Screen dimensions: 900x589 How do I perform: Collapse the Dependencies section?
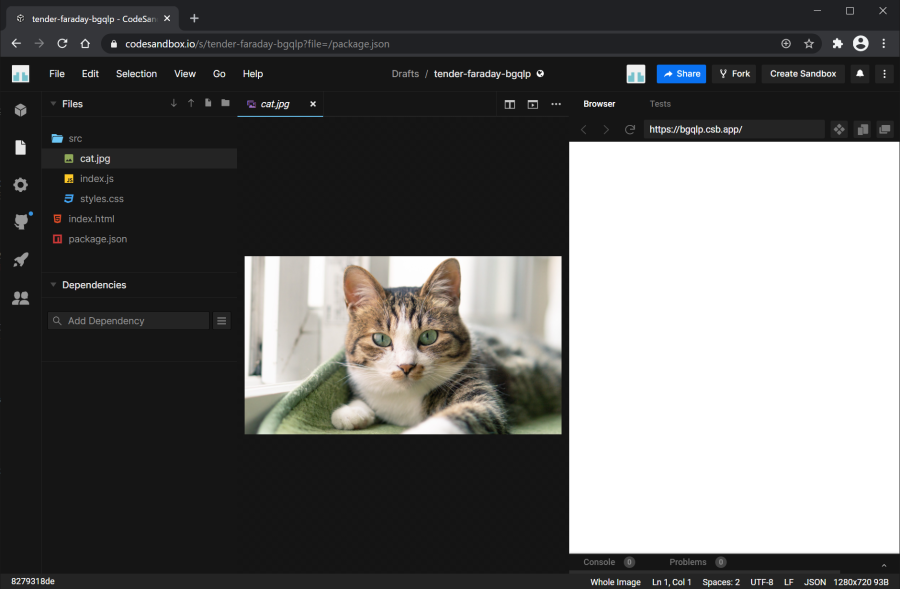[53, 285]
